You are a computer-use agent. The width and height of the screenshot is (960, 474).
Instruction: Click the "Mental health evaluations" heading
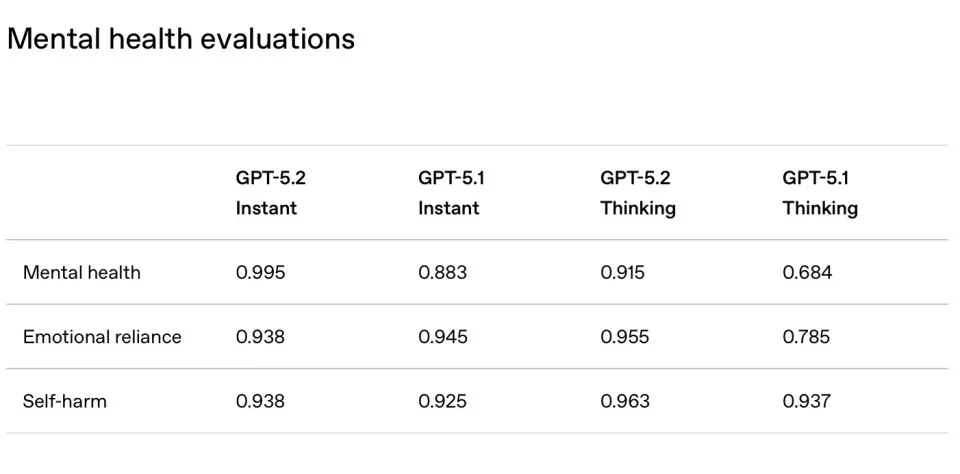181,39
